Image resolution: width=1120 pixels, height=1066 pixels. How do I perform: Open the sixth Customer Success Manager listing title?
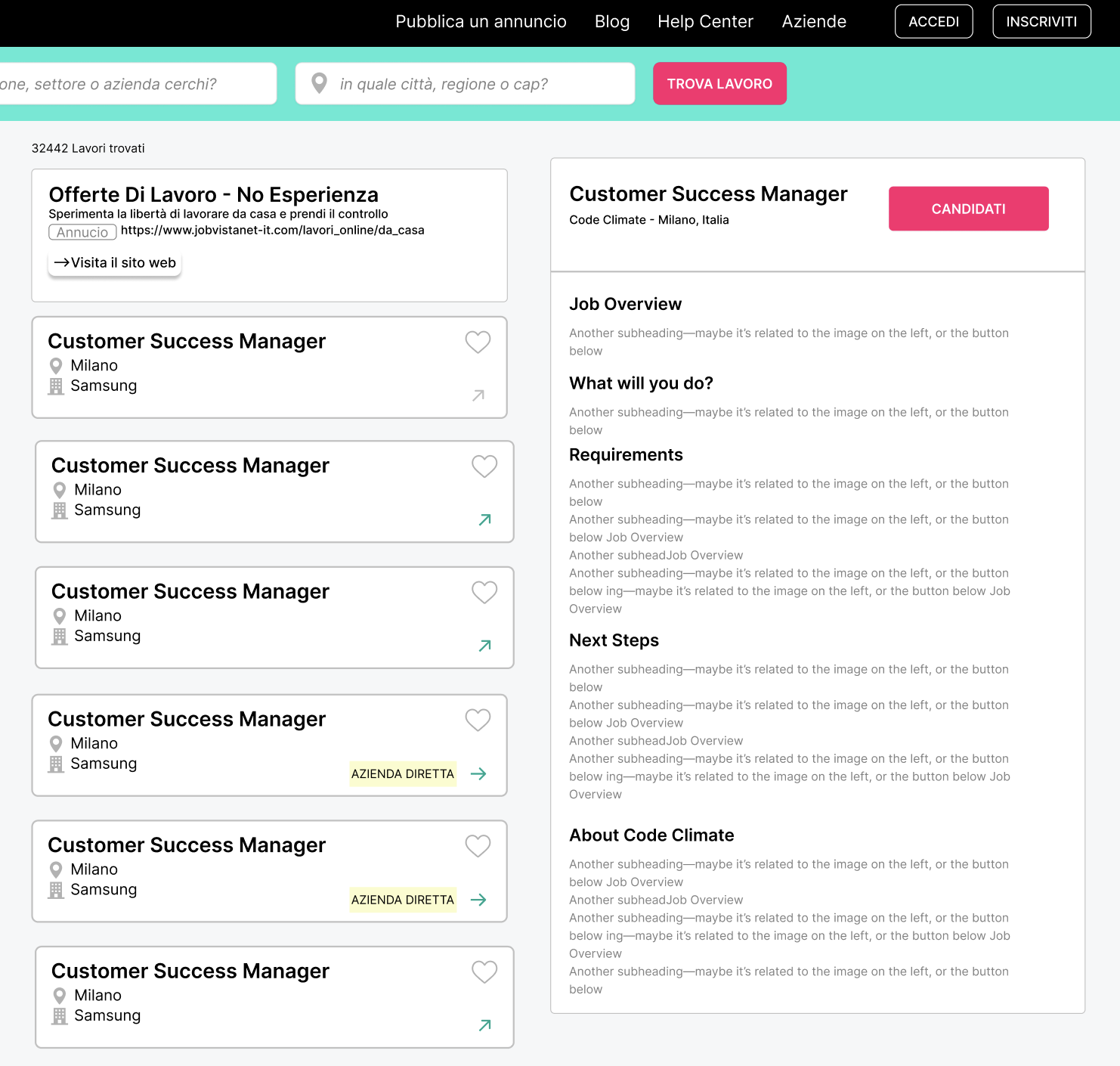coord(190,971)
